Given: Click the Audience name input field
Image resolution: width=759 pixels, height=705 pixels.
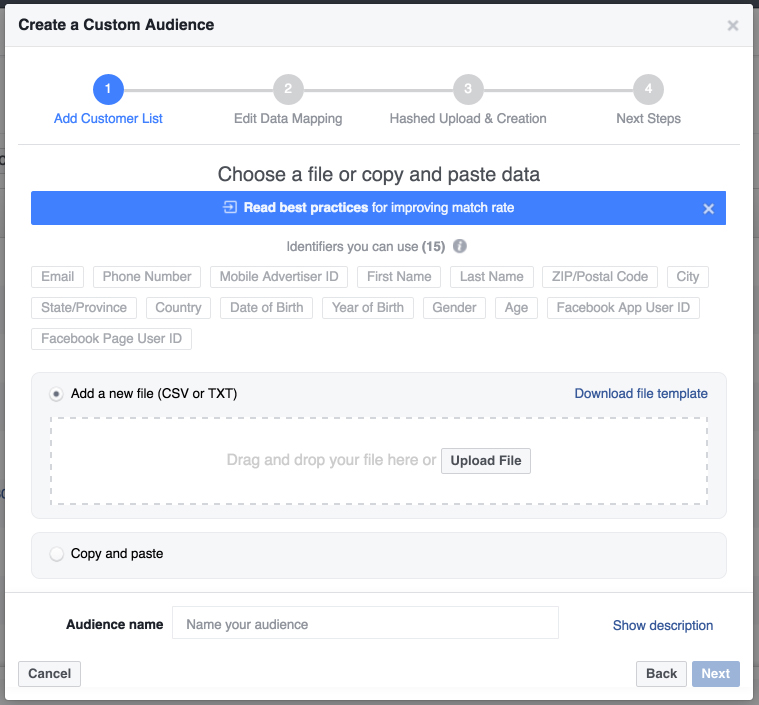Looking at the screenshot, I should click(365, 623).
